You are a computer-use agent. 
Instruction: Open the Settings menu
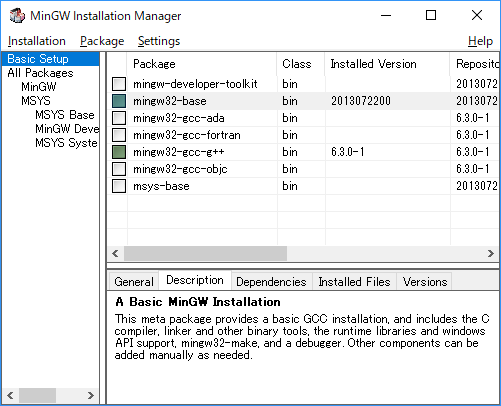click(x=159, y=41)
